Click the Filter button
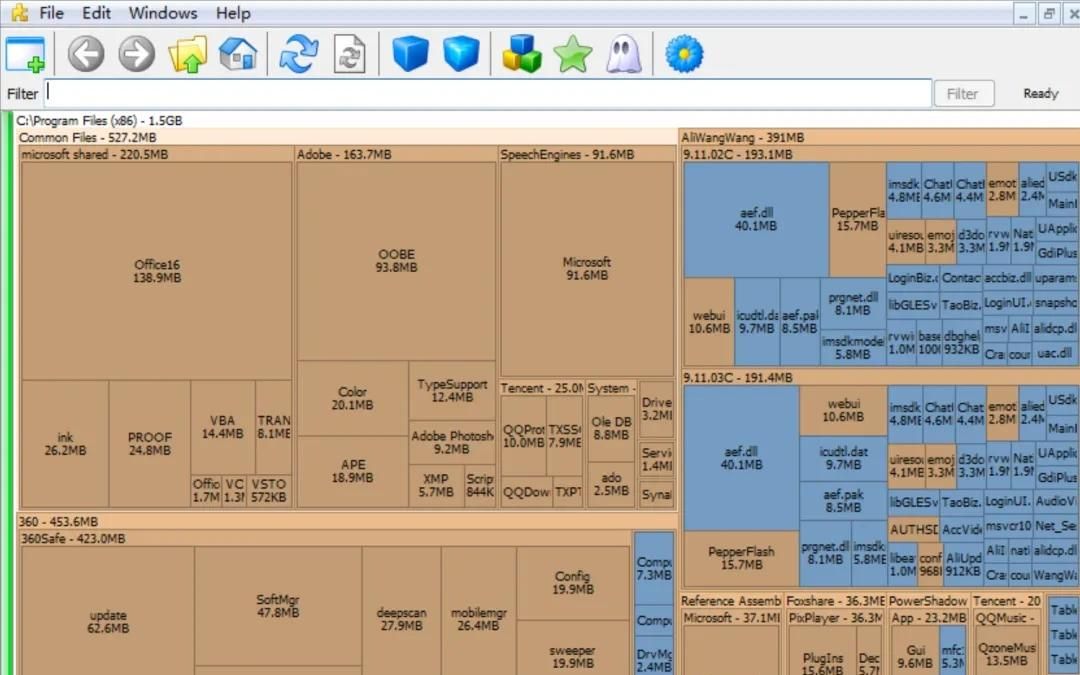1080x675 pixels. click(963, 94)
